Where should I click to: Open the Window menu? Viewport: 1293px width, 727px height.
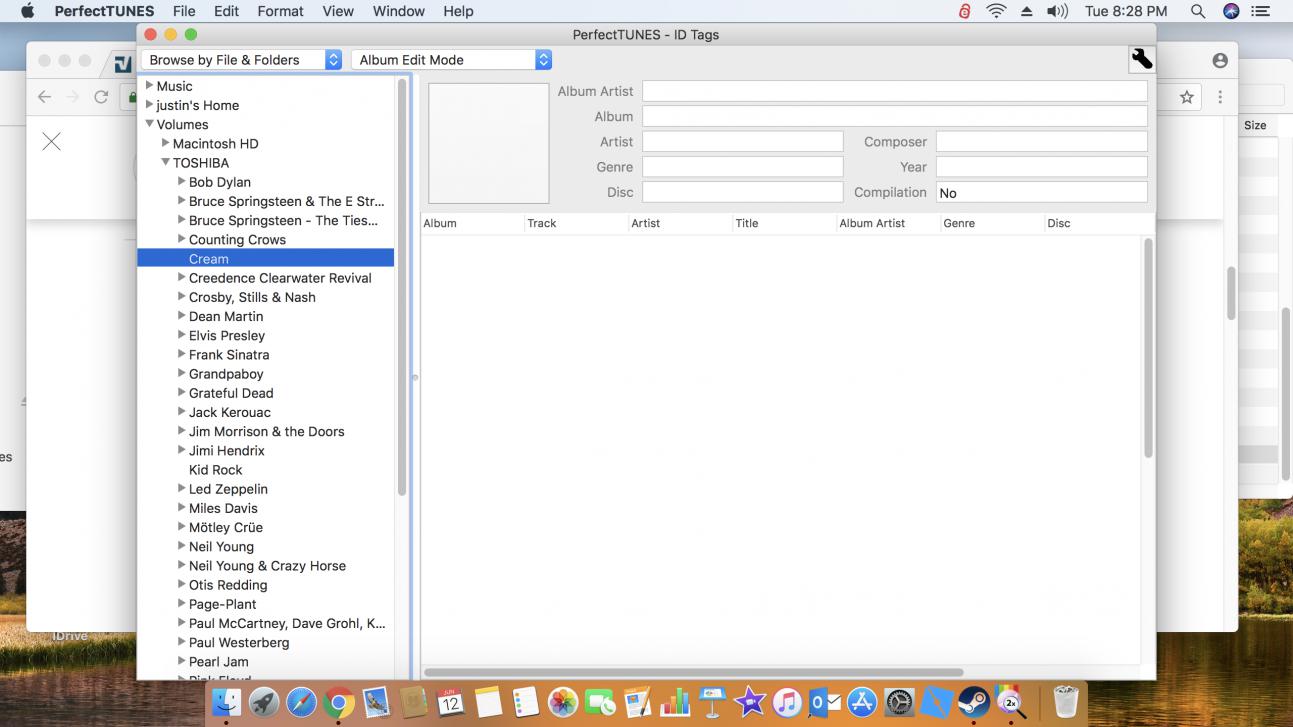click(398, 11)
